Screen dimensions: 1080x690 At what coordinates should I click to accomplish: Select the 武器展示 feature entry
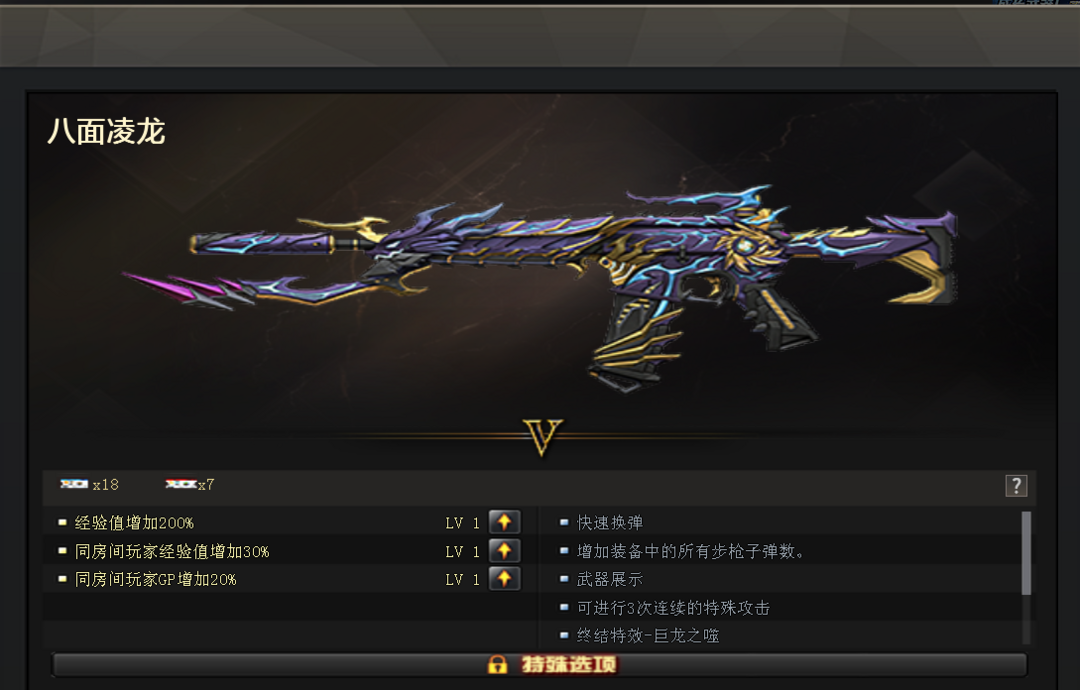610,579
